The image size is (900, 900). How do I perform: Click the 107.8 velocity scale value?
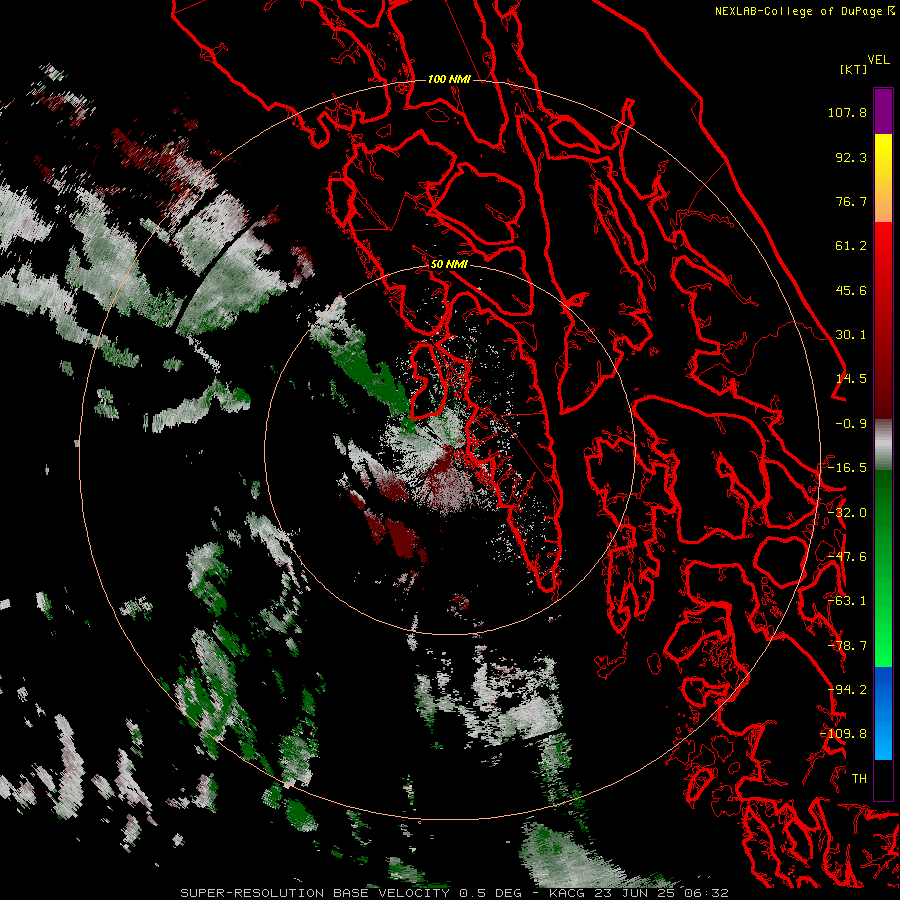847,112
